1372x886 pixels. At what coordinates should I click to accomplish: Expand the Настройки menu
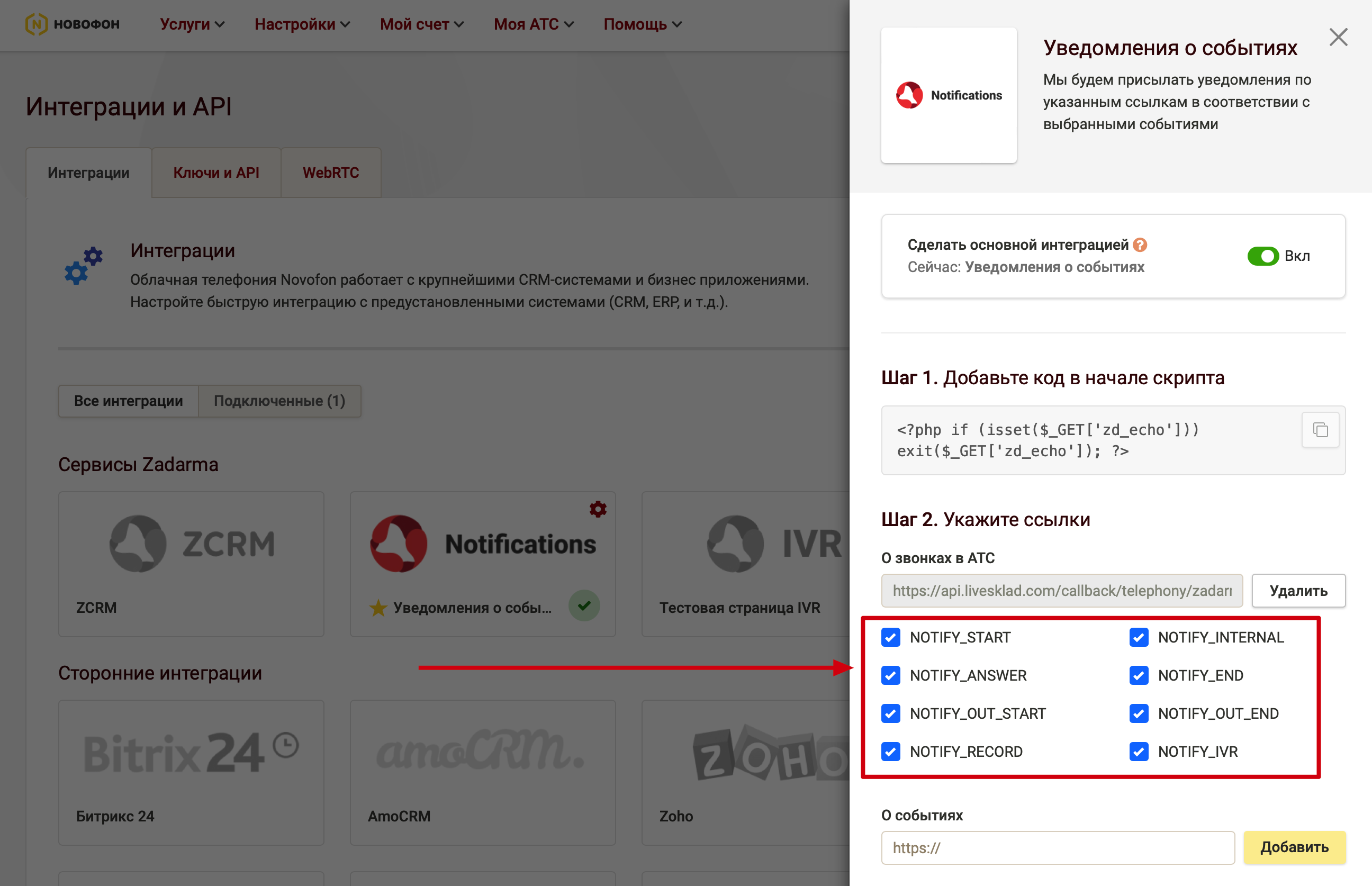302,24
